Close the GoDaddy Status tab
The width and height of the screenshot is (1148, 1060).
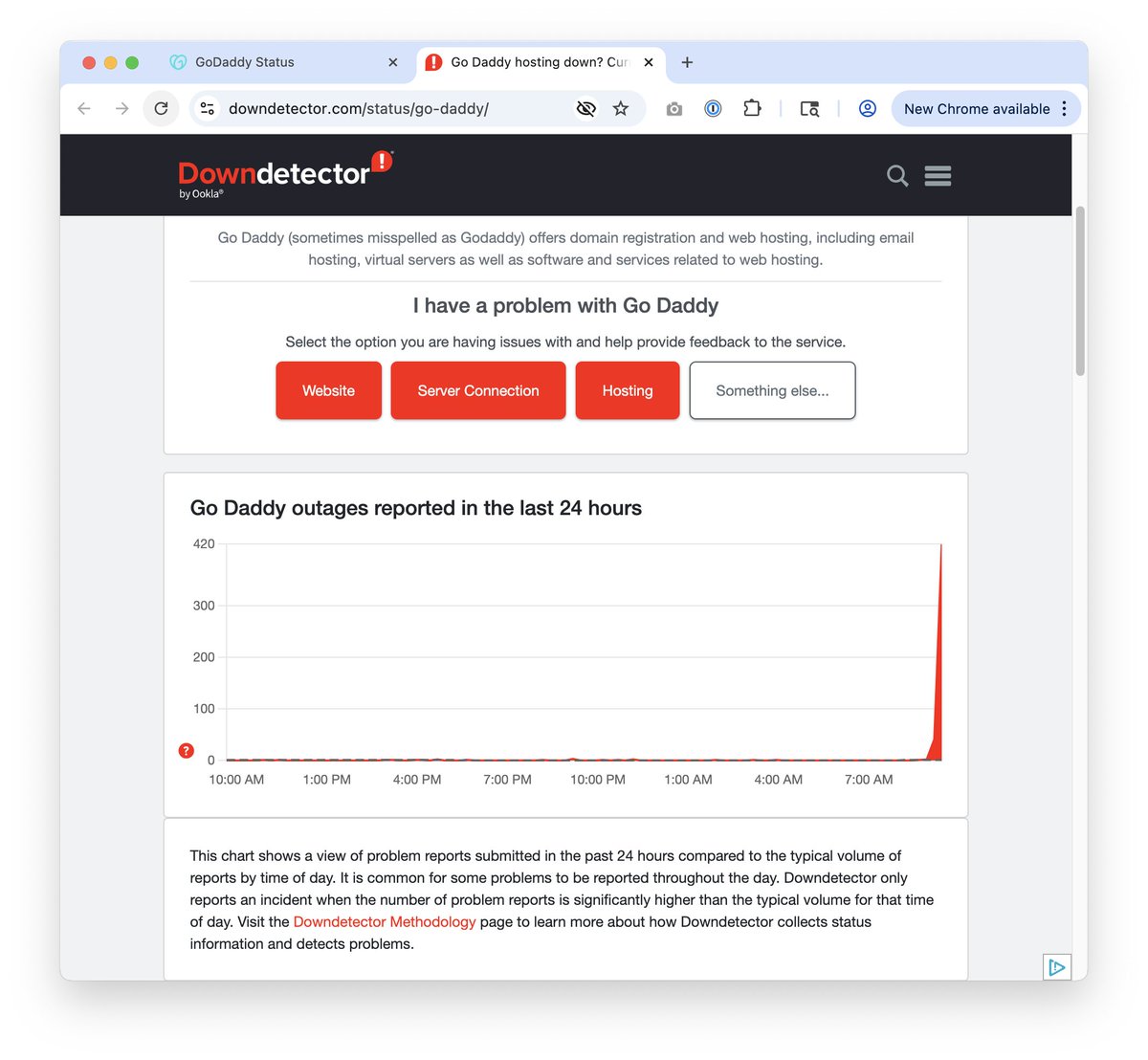click(393, 62)
